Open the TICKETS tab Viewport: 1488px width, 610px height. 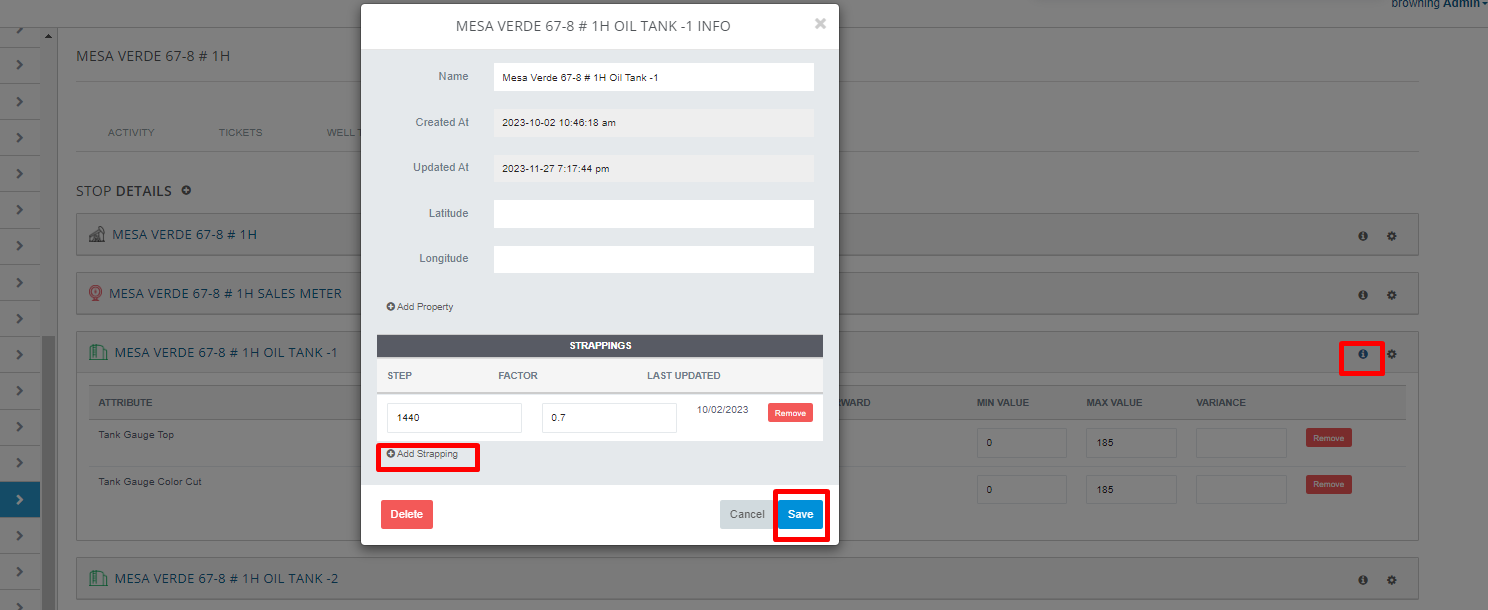240,132
